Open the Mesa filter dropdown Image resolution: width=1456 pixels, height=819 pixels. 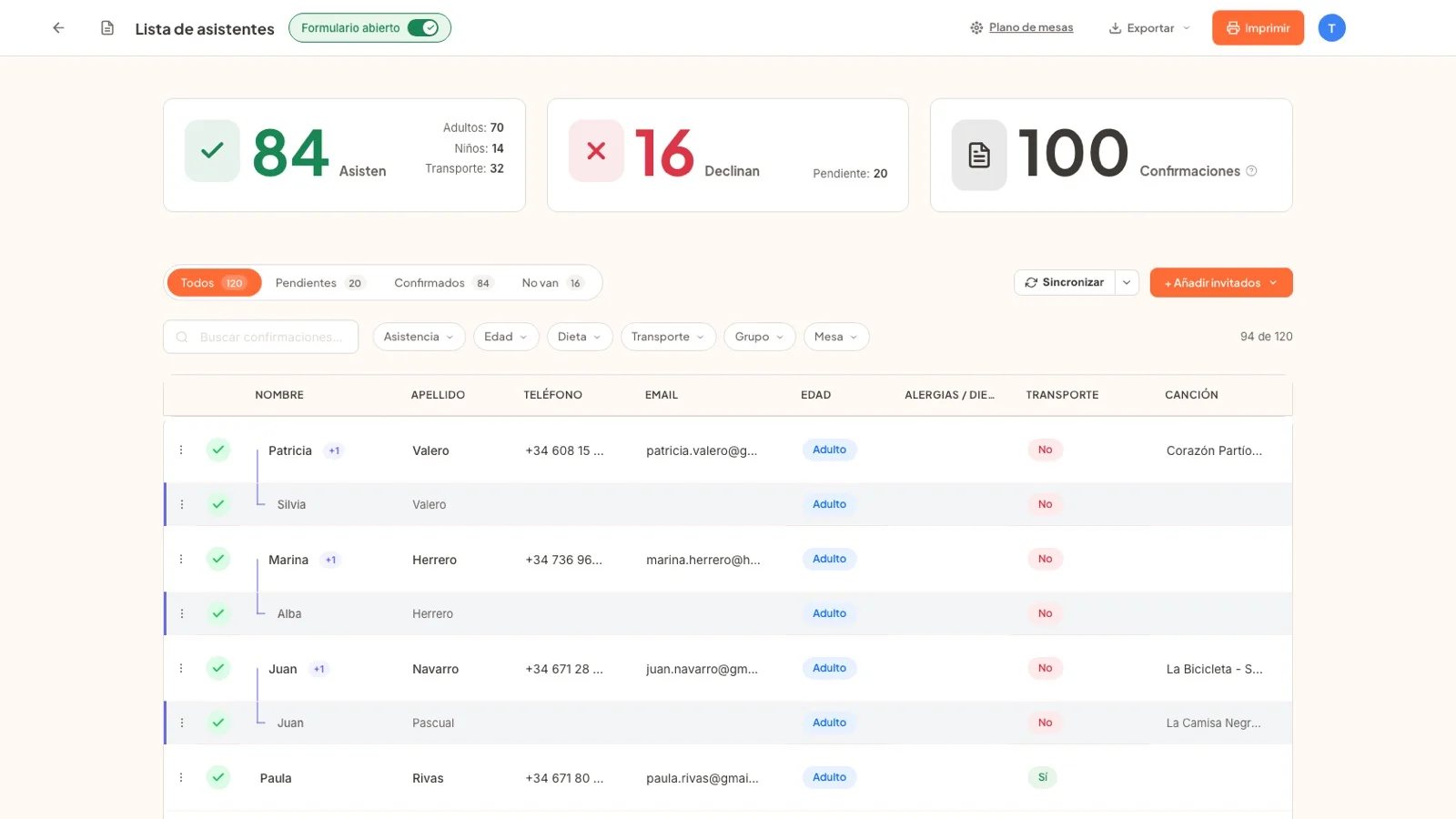[x=835, y=337]
